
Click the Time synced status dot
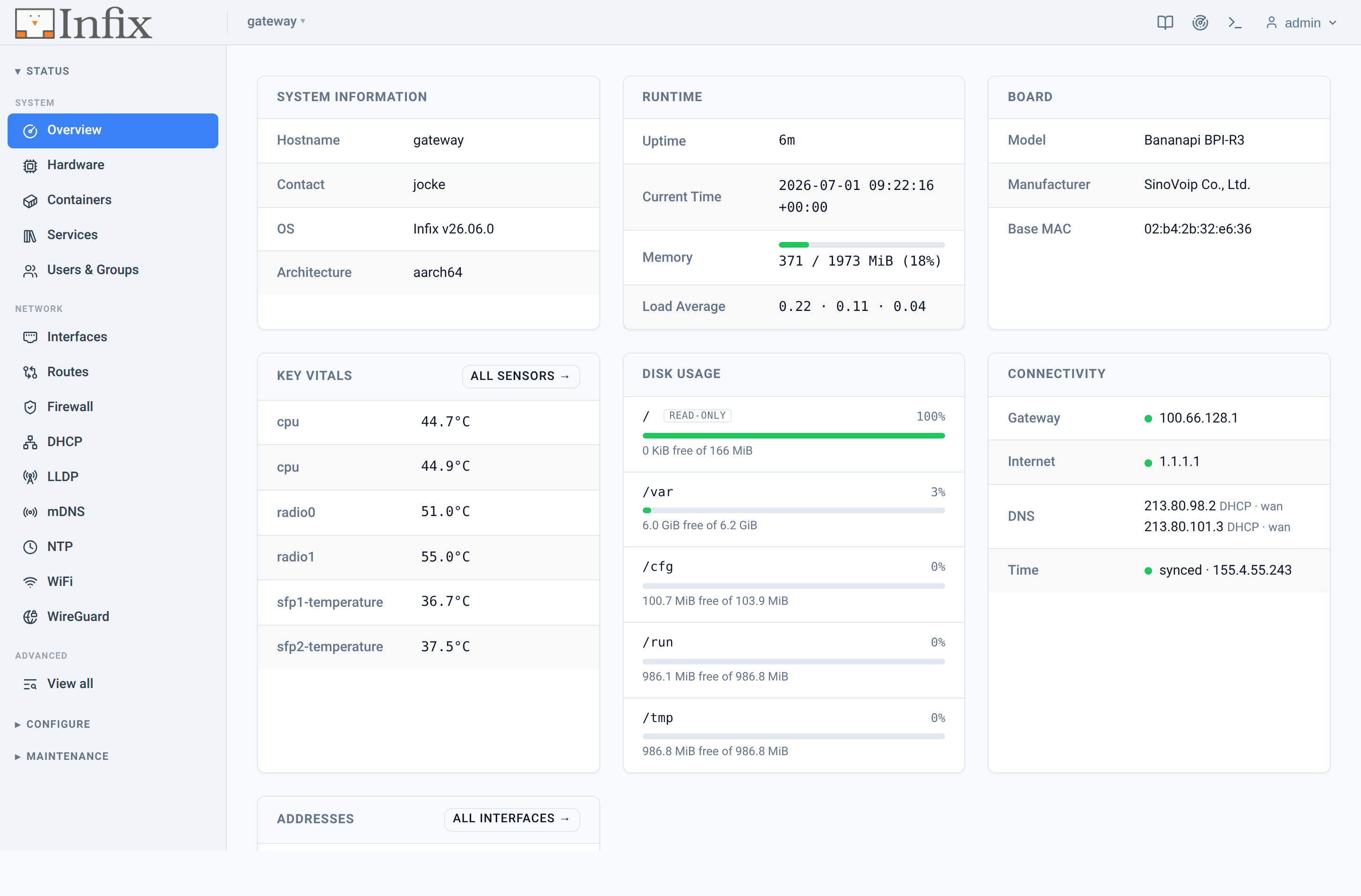(x=1148, y=571)
